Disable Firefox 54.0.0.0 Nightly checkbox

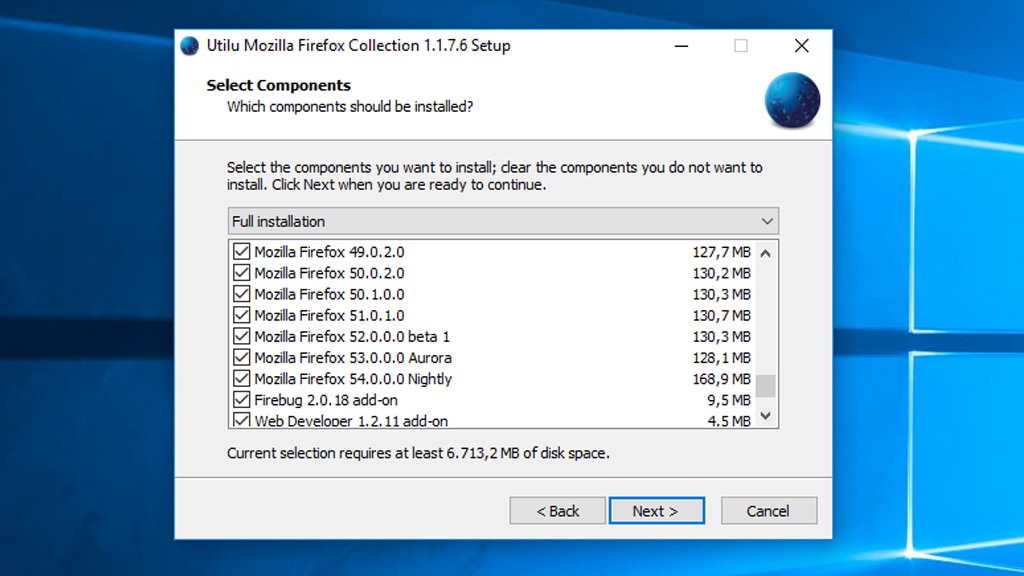[x=242, y=378]
